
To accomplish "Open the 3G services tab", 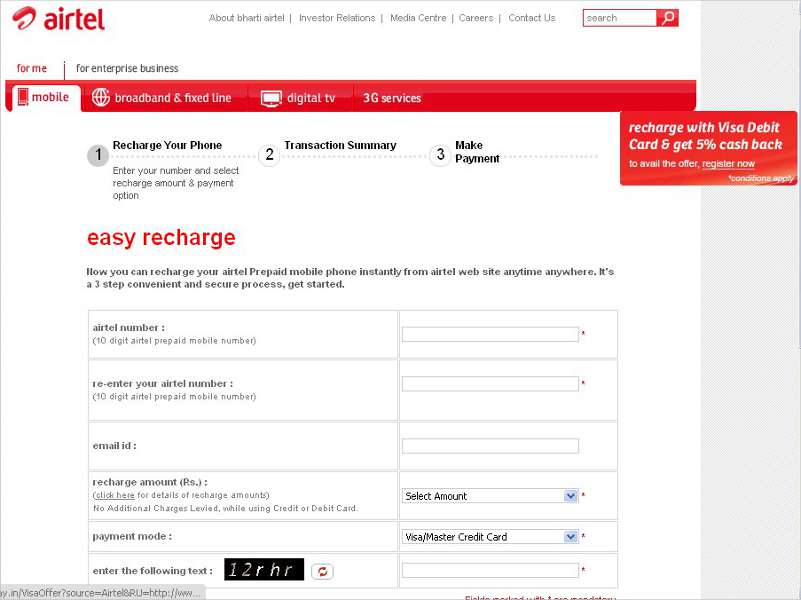I will click(392, 98).
